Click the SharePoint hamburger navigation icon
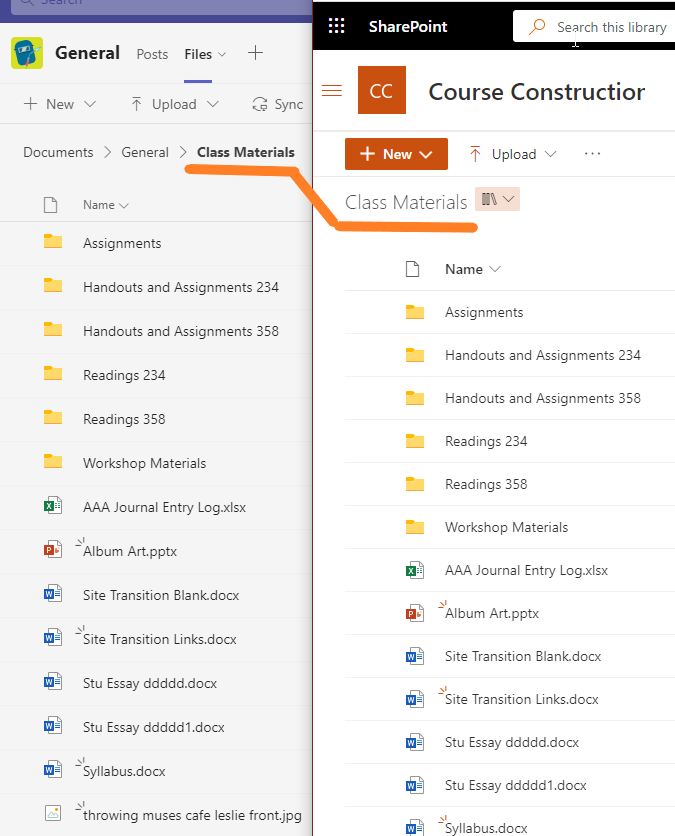The image size is (675, 836). (332, 91)
